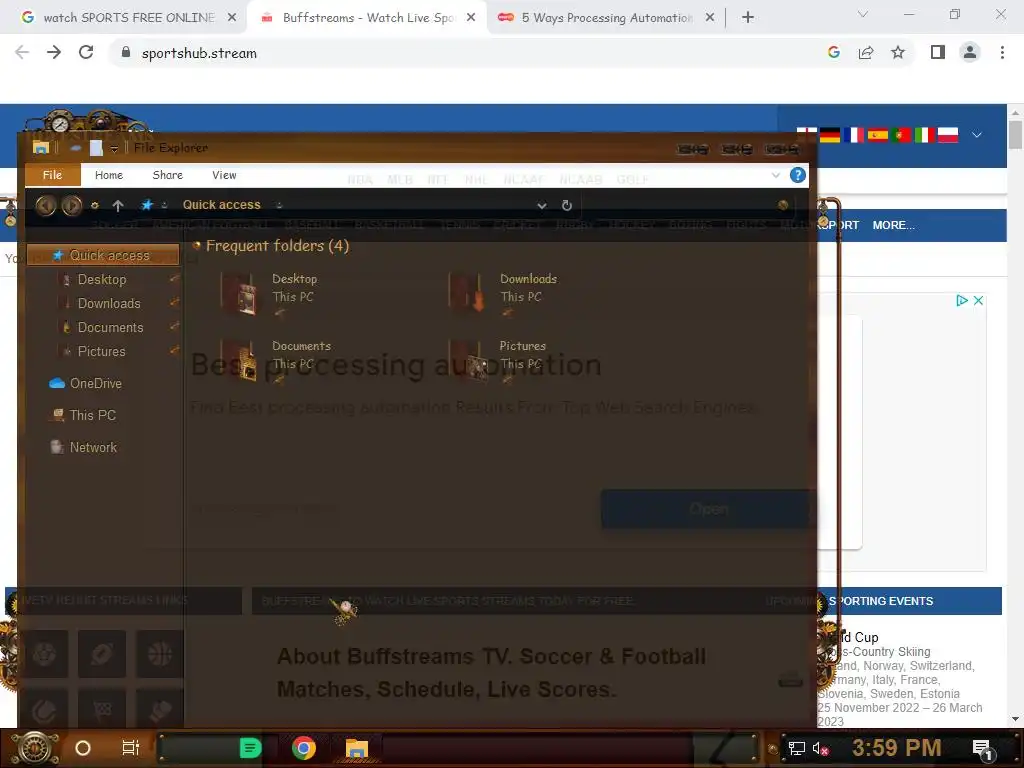Select the French flag language
Screen dimensions: 1024x768
click(854, 135)
